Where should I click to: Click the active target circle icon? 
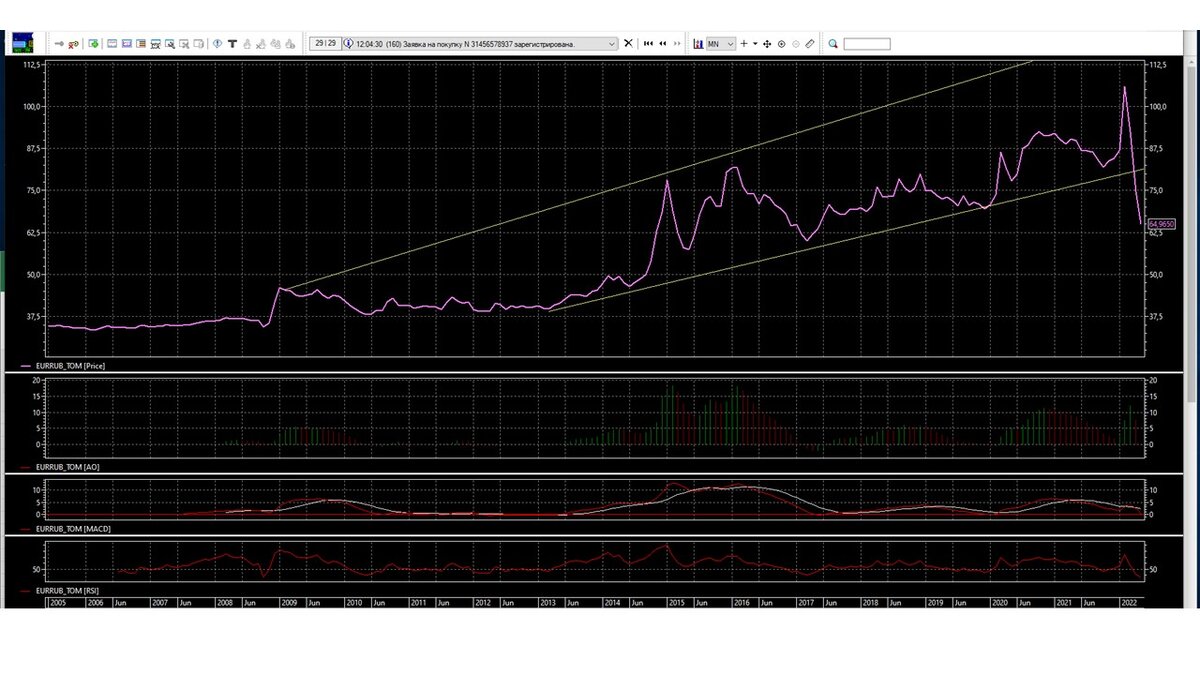(781, 44)
